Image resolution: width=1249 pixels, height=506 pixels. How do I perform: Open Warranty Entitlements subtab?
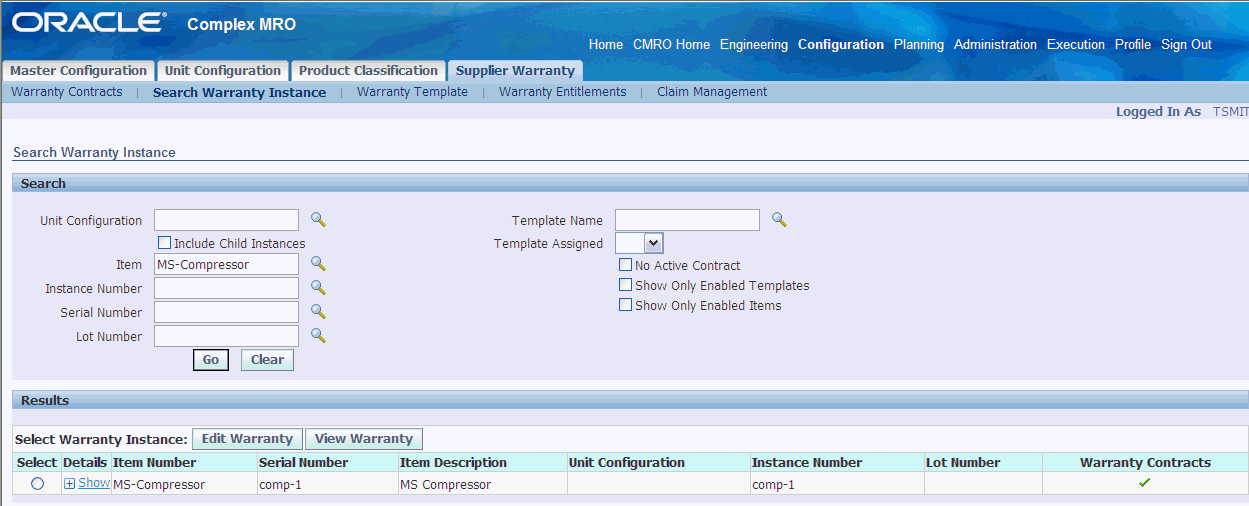[563, 92]
